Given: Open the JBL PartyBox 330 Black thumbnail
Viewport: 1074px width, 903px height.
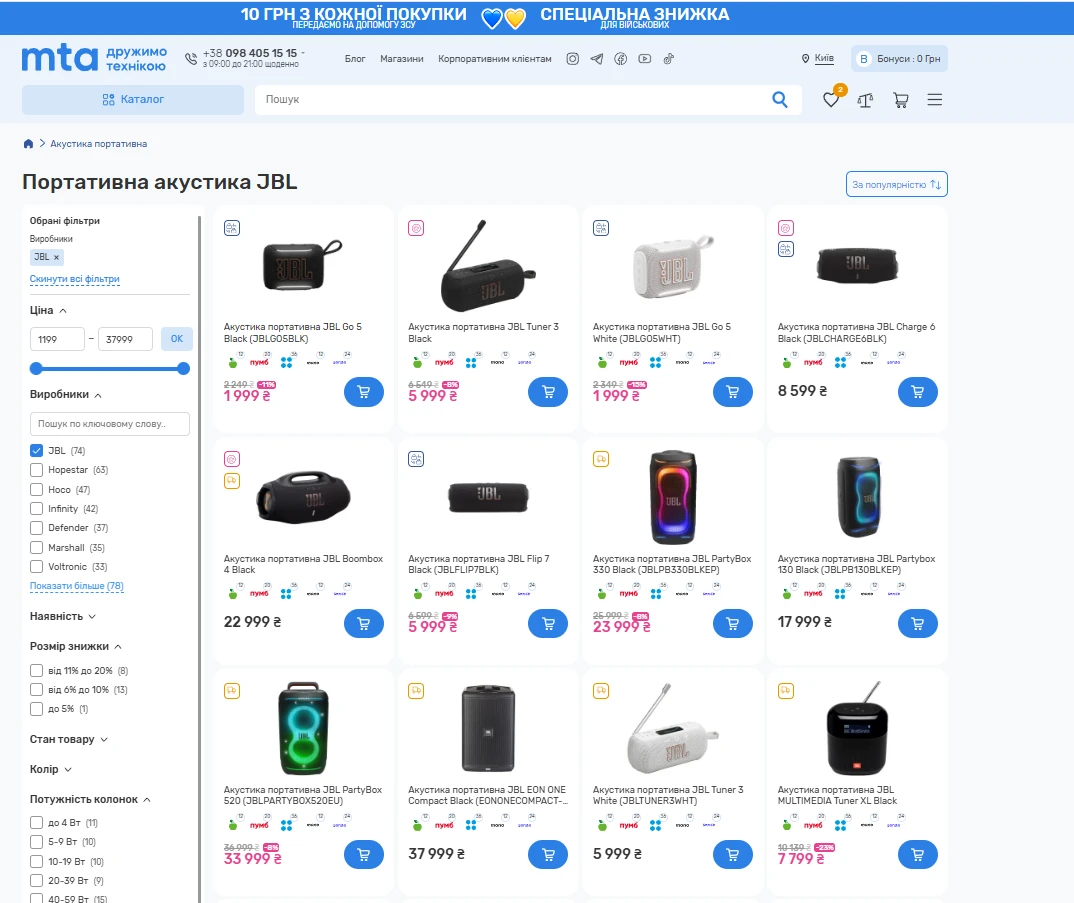Looking at the screenshot, I should pos(673,497).
